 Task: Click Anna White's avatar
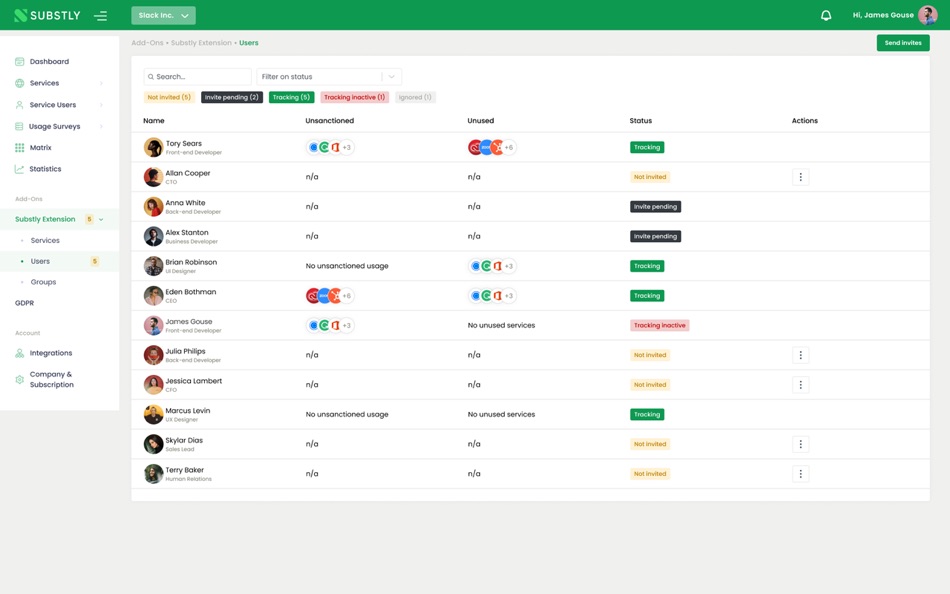click(153, 207)
